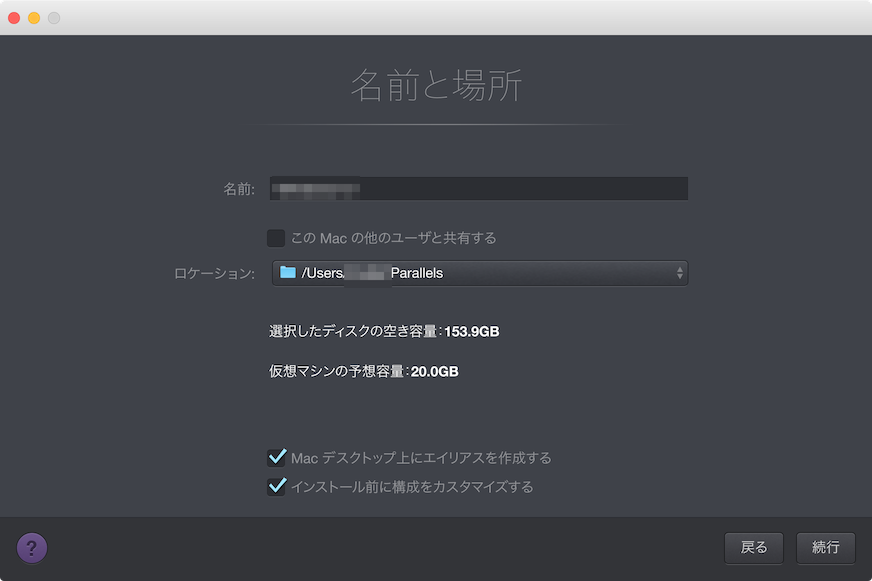Click the blue folder icon in location field
The image size is (872, 581).
click(x=288, y=272)
